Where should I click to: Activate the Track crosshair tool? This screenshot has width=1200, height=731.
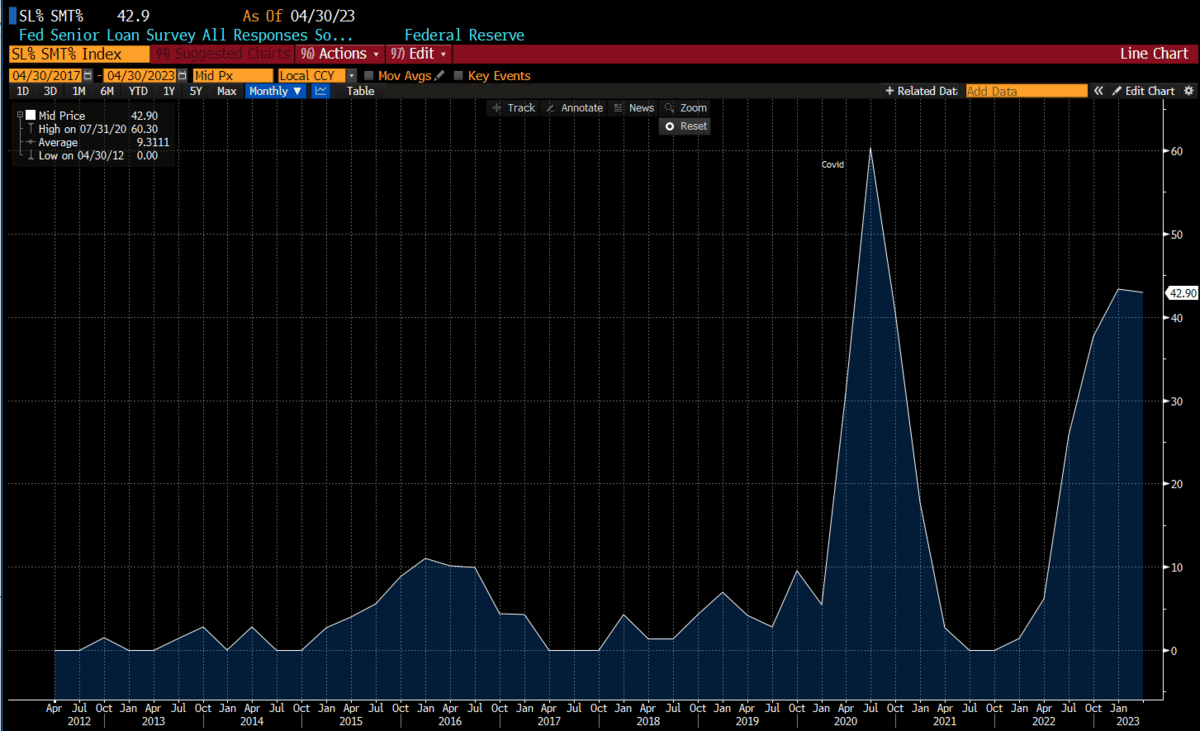[x=513, y=108]
